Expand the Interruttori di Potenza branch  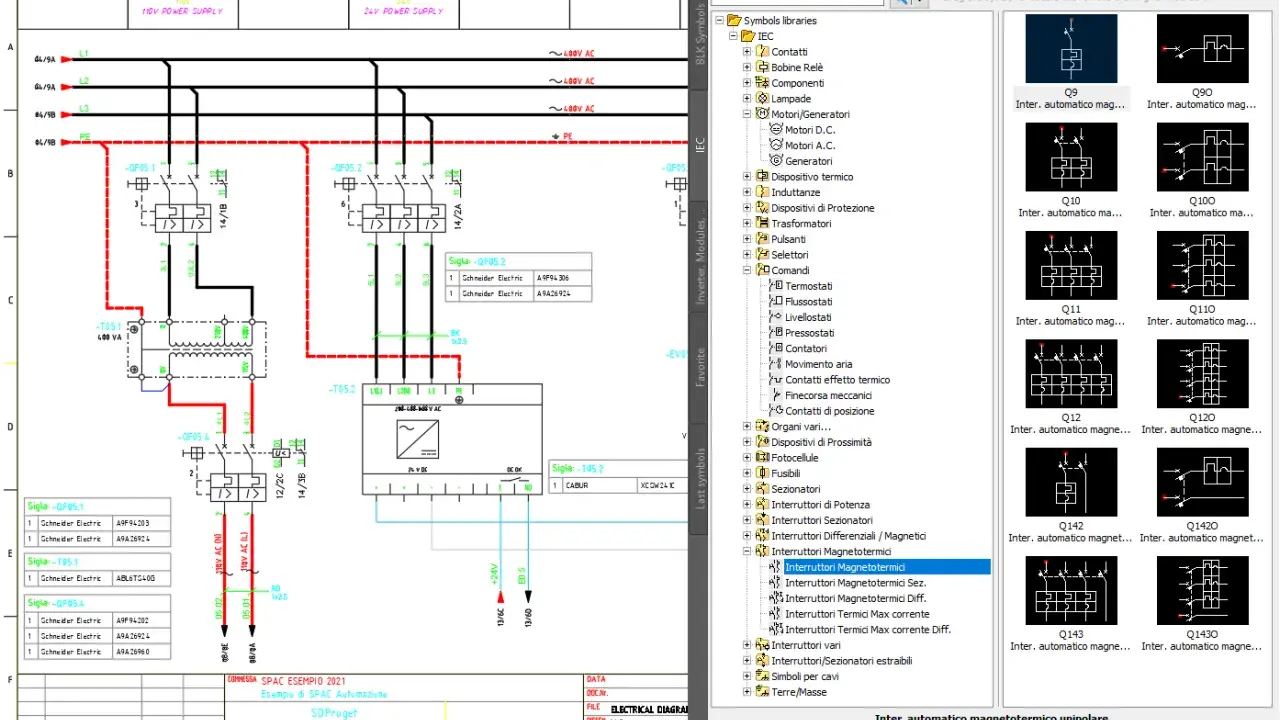point(747,505)
